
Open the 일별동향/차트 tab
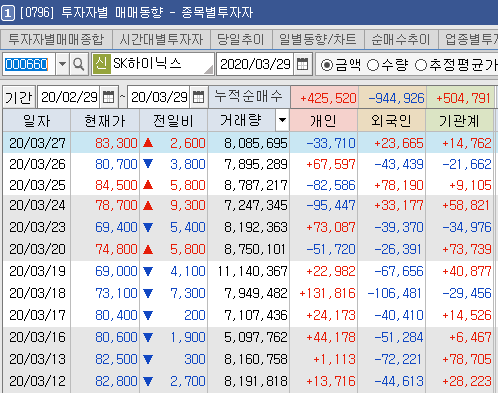pos(318,39)
